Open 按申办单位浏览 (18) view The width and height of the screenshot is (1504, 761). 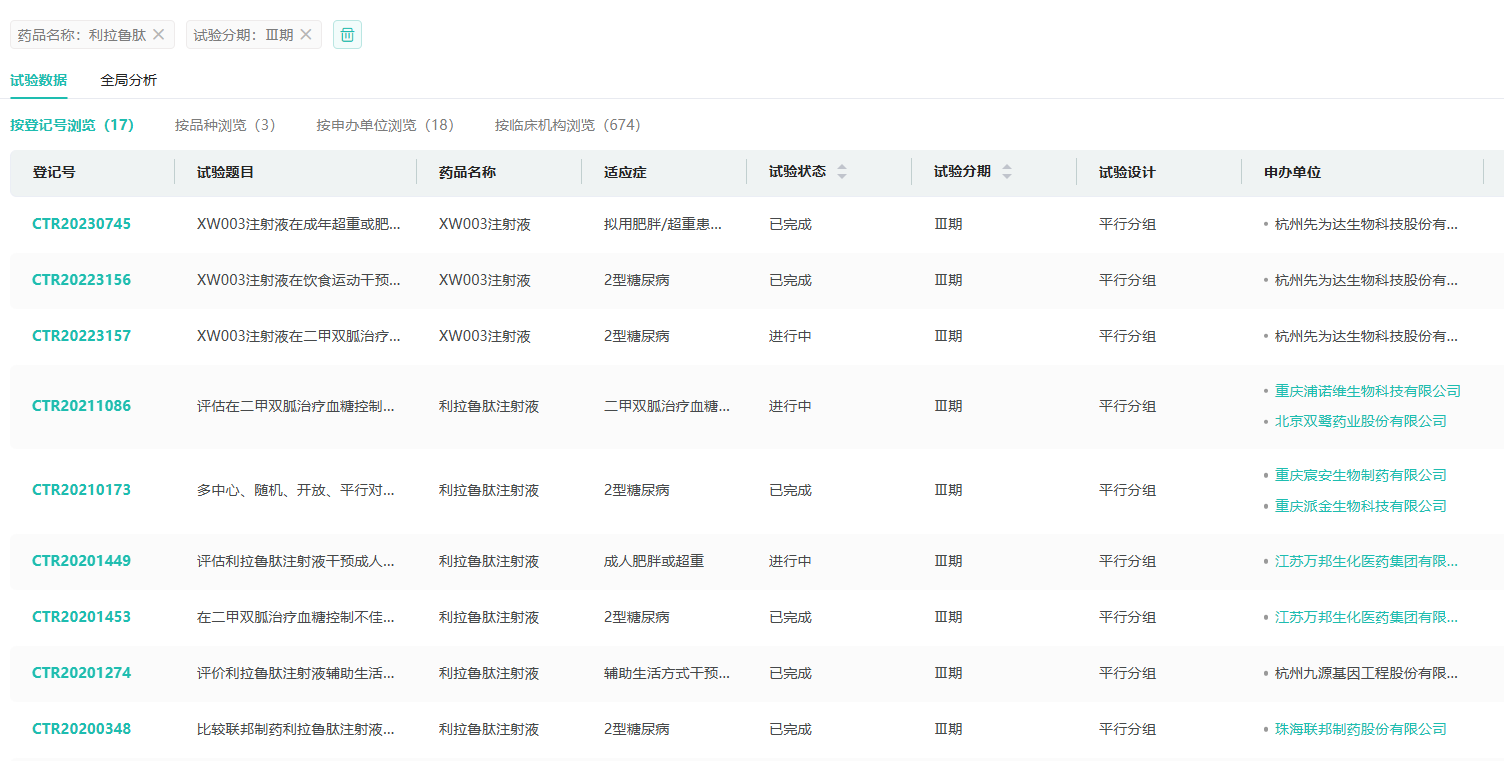[385, 125]
